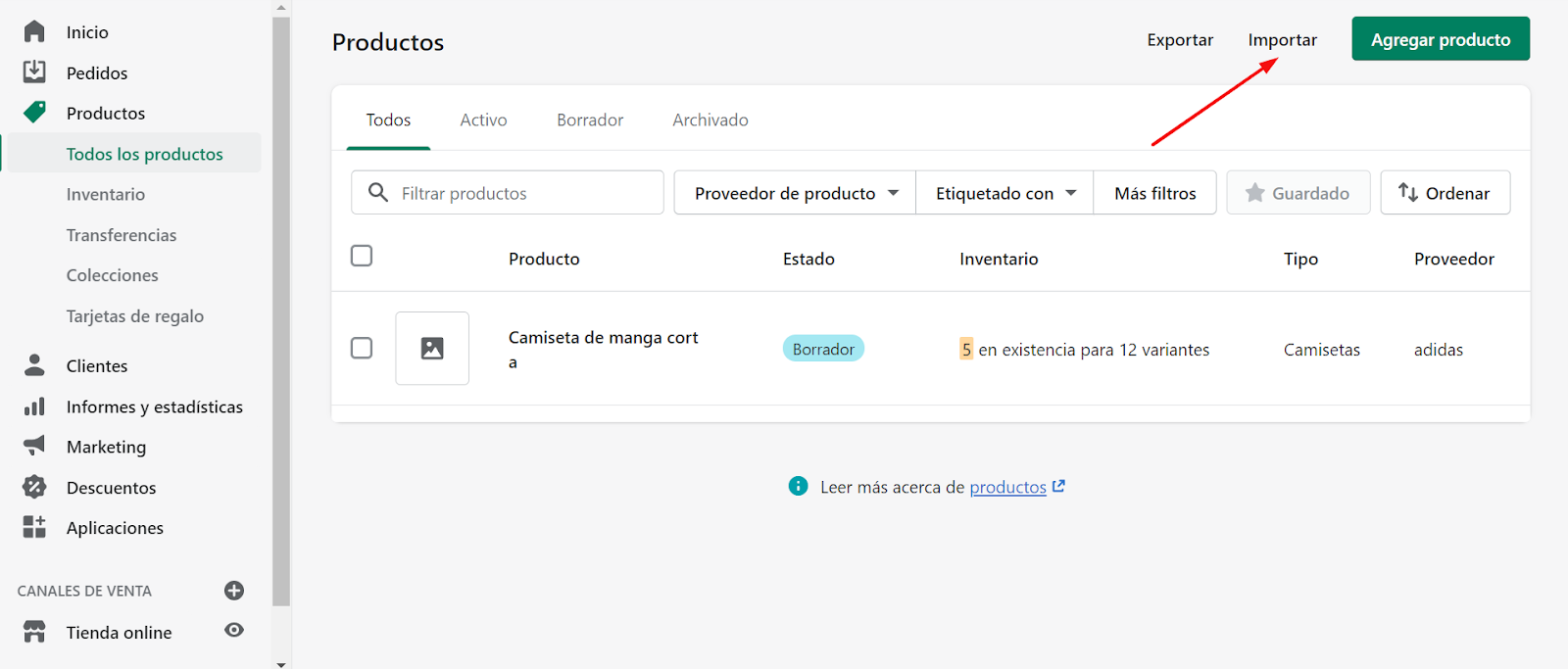Open Colecciones in sidebar
The height and width of the screenshot is (669, 1568).
coord(112,275)
